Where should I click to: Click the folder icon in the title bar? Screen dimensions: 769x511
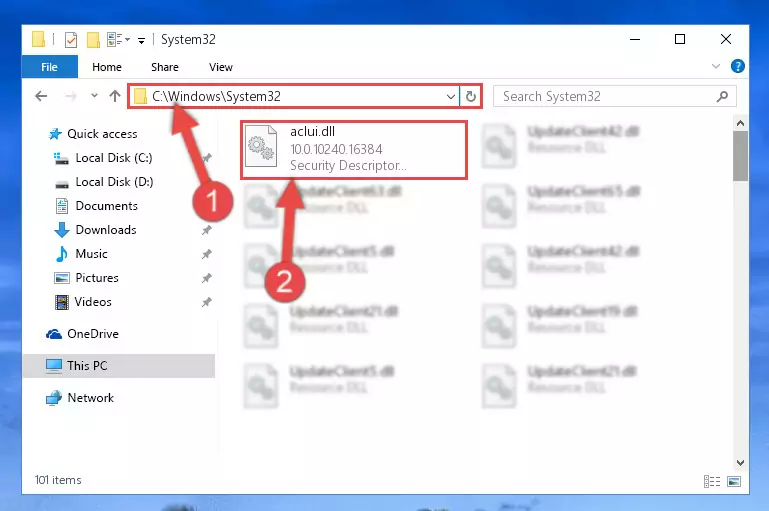tap(38, 39)
